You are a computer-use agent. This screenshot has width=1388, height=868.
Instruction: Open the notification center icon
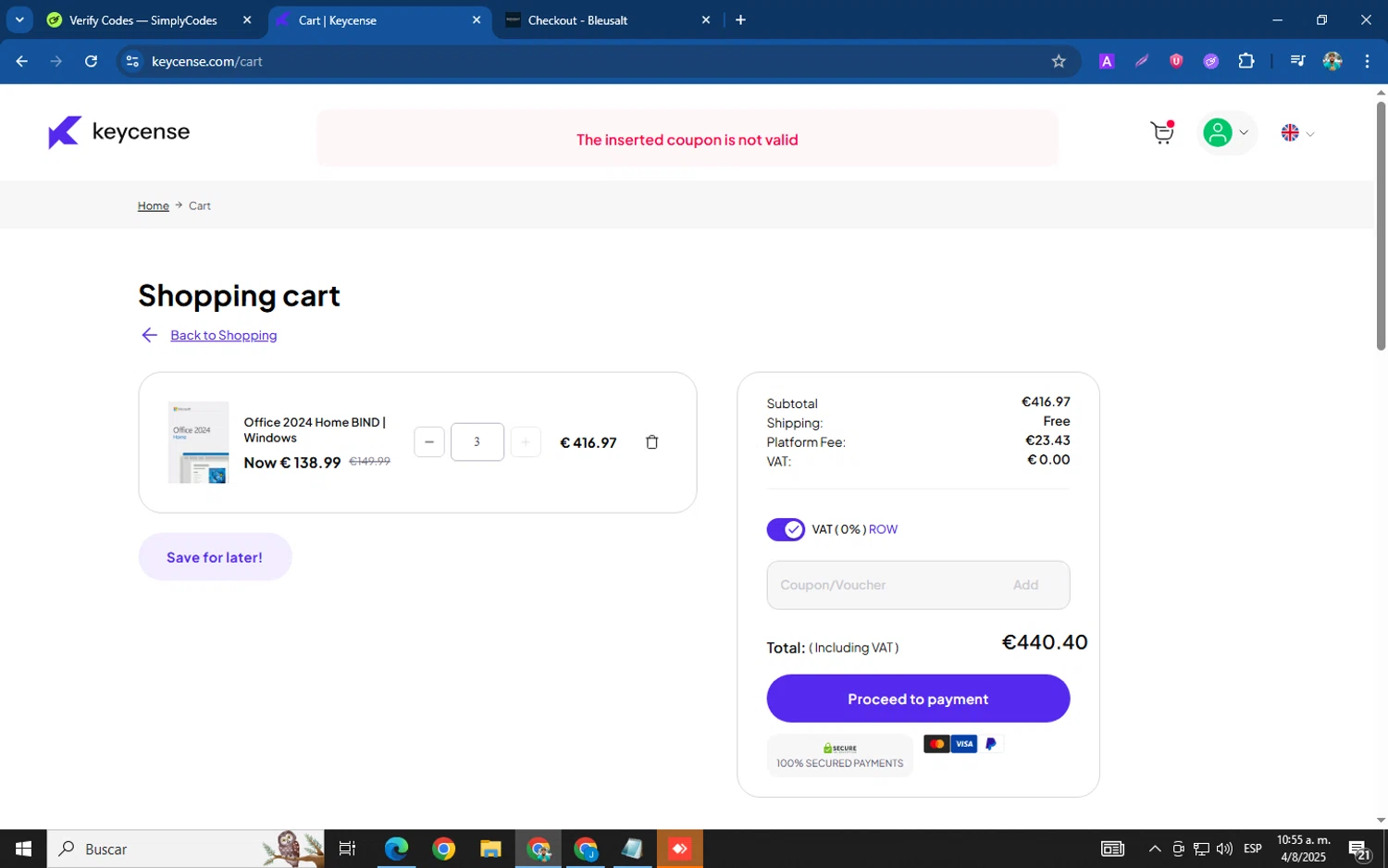pos(1358,849)
